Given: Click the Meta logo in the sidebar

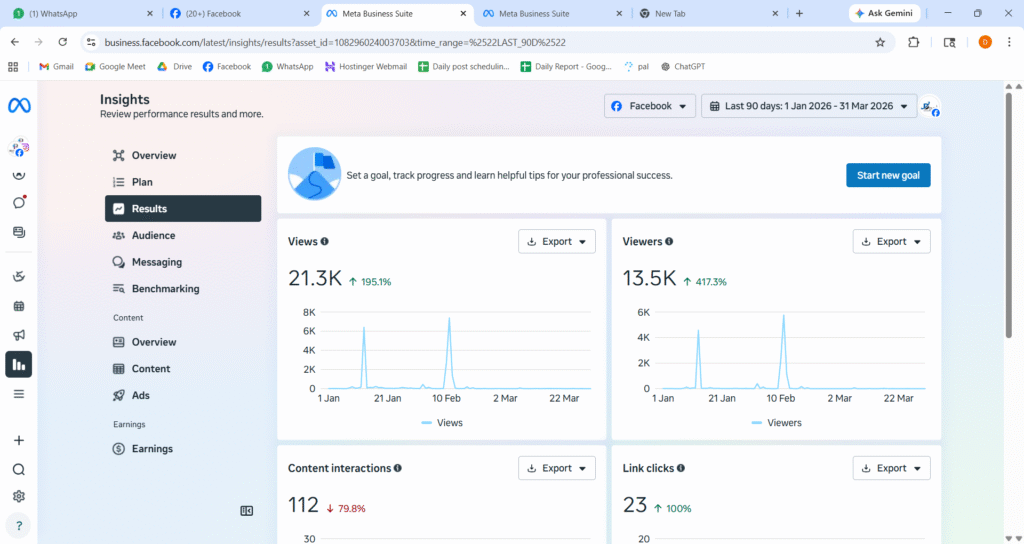Looking at the screenshot, I should (x=18, y=105).
